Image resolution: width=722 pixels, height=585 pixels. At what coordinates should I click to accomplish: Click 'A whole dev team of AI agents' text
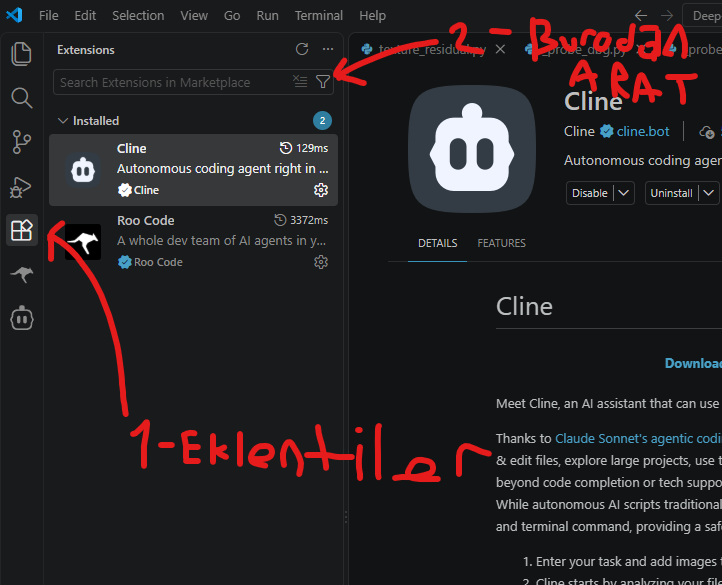tap(221, 240)
